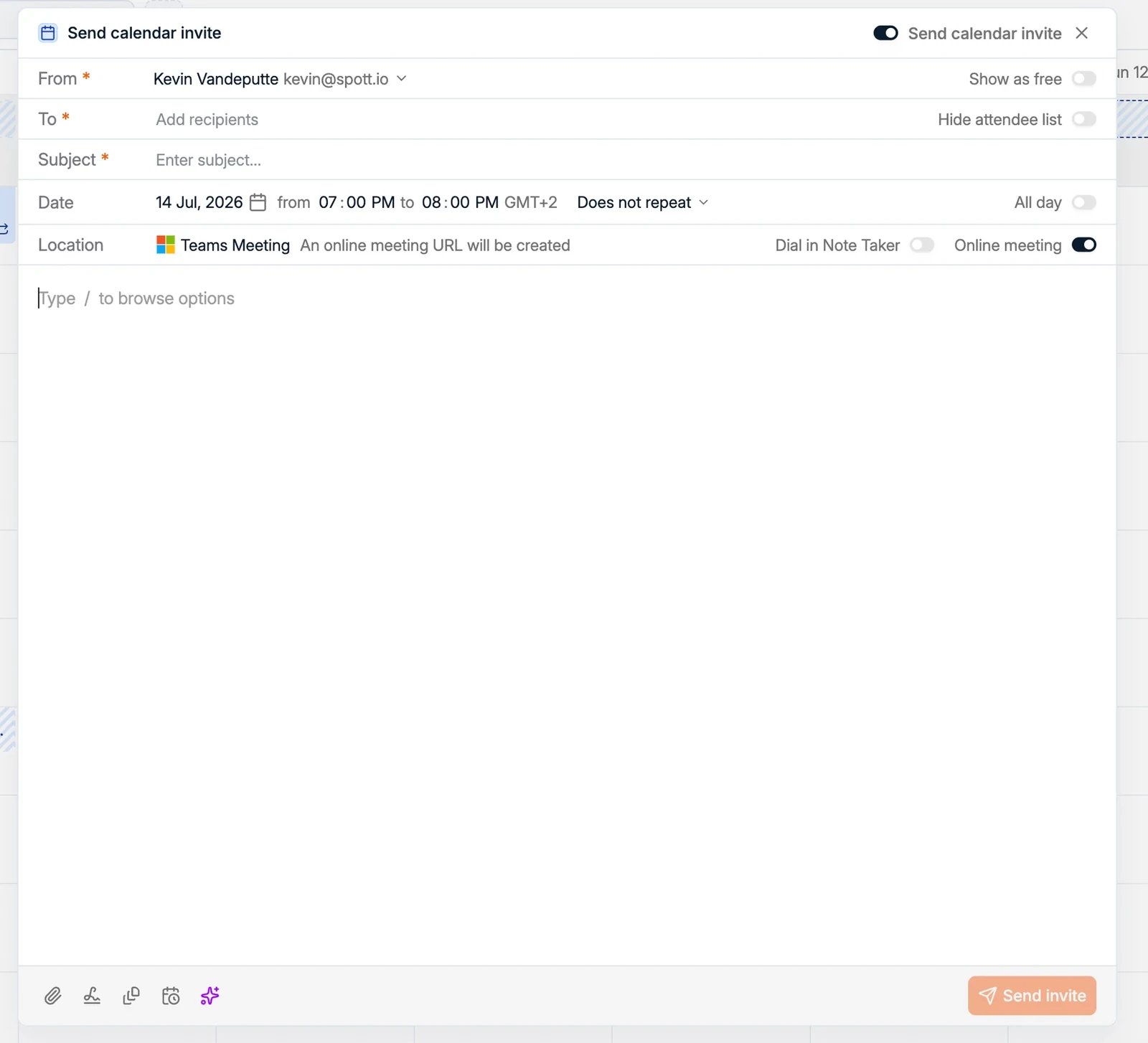The image size is (1148, 1043).
Task: Click the Teams Meeting logo icon
Action: [166, 245]
